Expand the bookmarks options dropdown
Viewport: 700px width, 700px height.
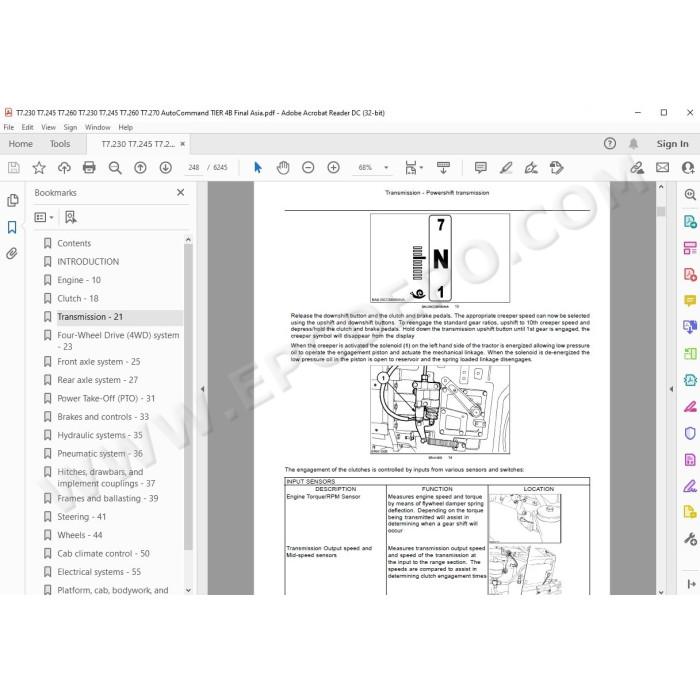click(x=44, y=217)
